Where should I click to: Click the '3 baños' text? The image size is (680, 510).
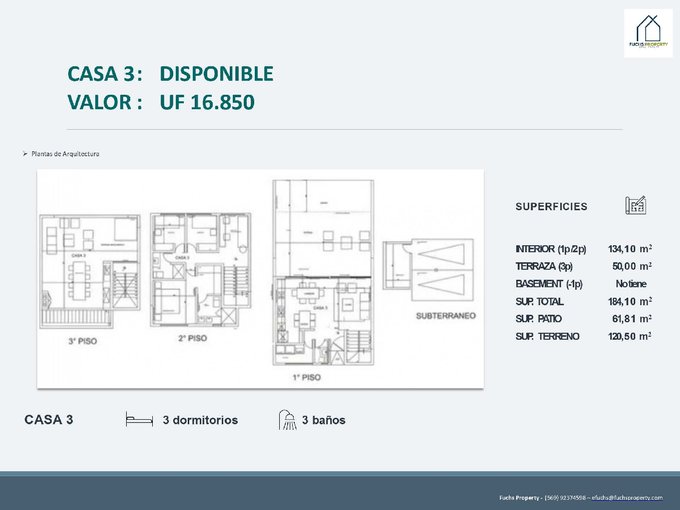click(x=324, y=420)
